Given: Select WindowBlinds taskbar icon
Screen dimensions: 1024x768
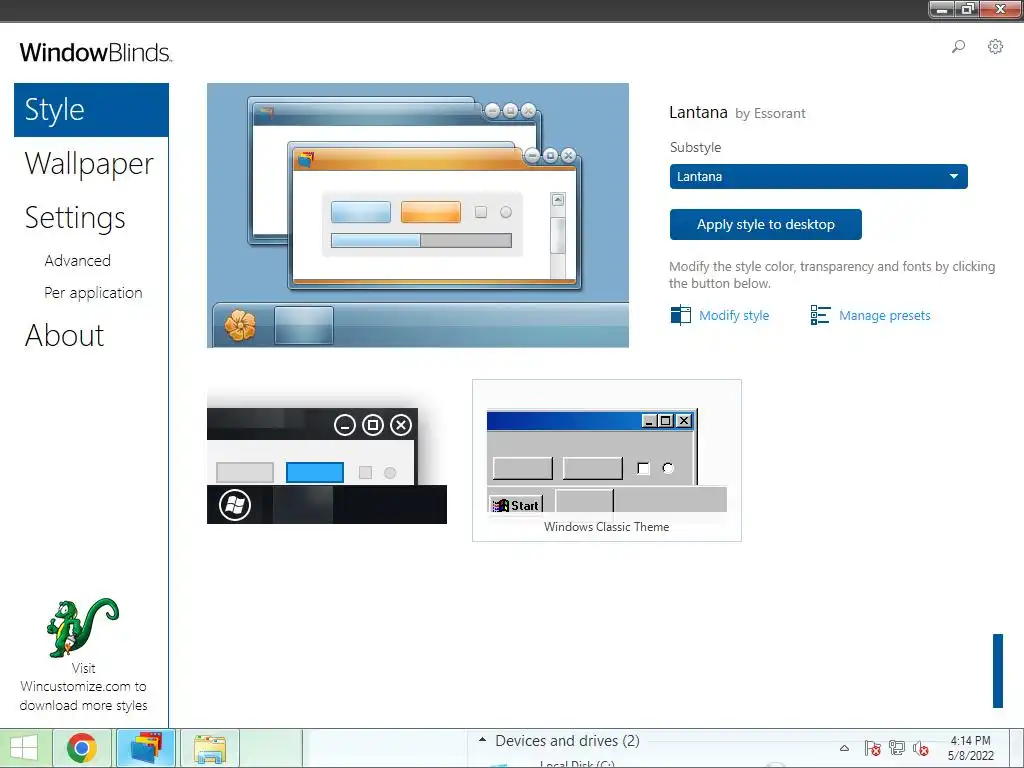Looking at the screenshot, I should coord(146,748).
